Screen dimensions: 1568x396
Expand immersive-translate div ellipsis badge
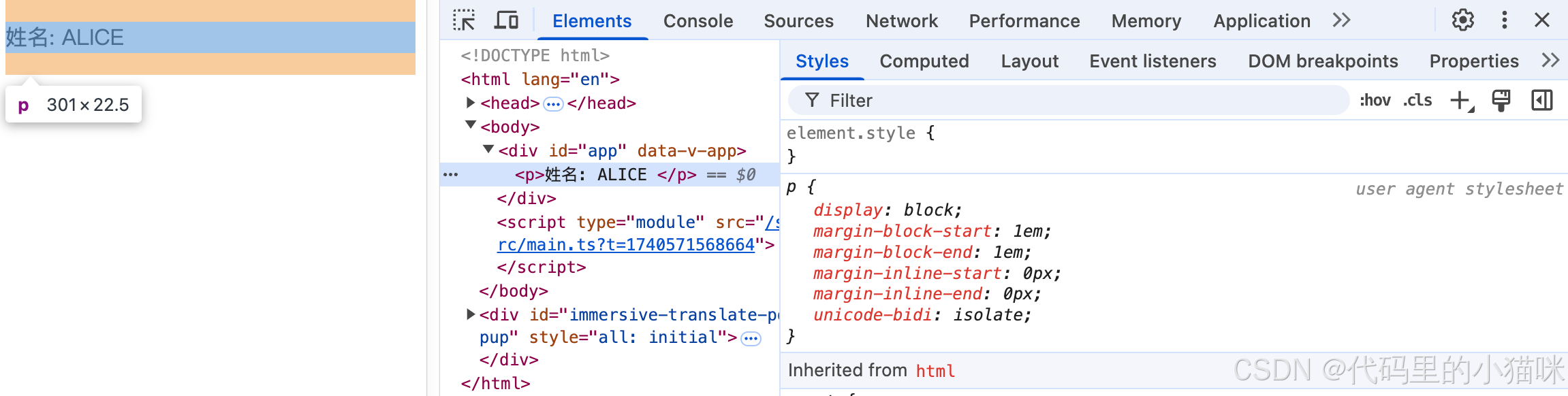[751, 339]
